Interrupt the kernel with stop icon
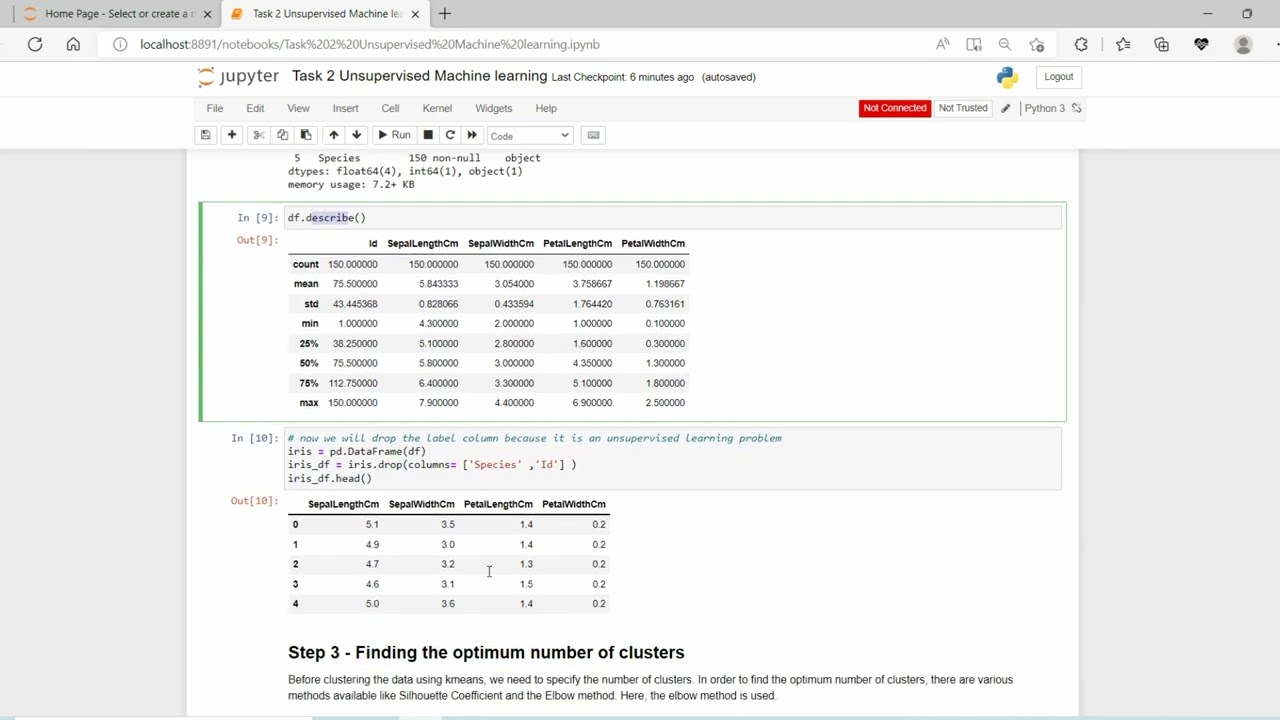 pyautogui.click(x=428, y=135)
